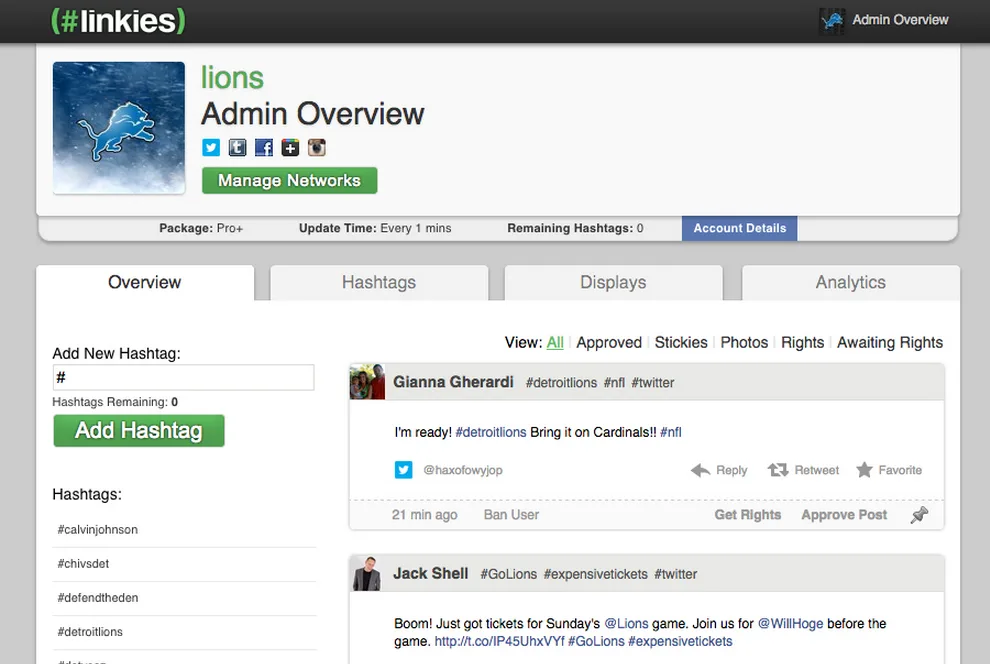Screen dimensions: 990x664
Task: Click the lions avatar in top bar
Action: [x=832, y=21]
